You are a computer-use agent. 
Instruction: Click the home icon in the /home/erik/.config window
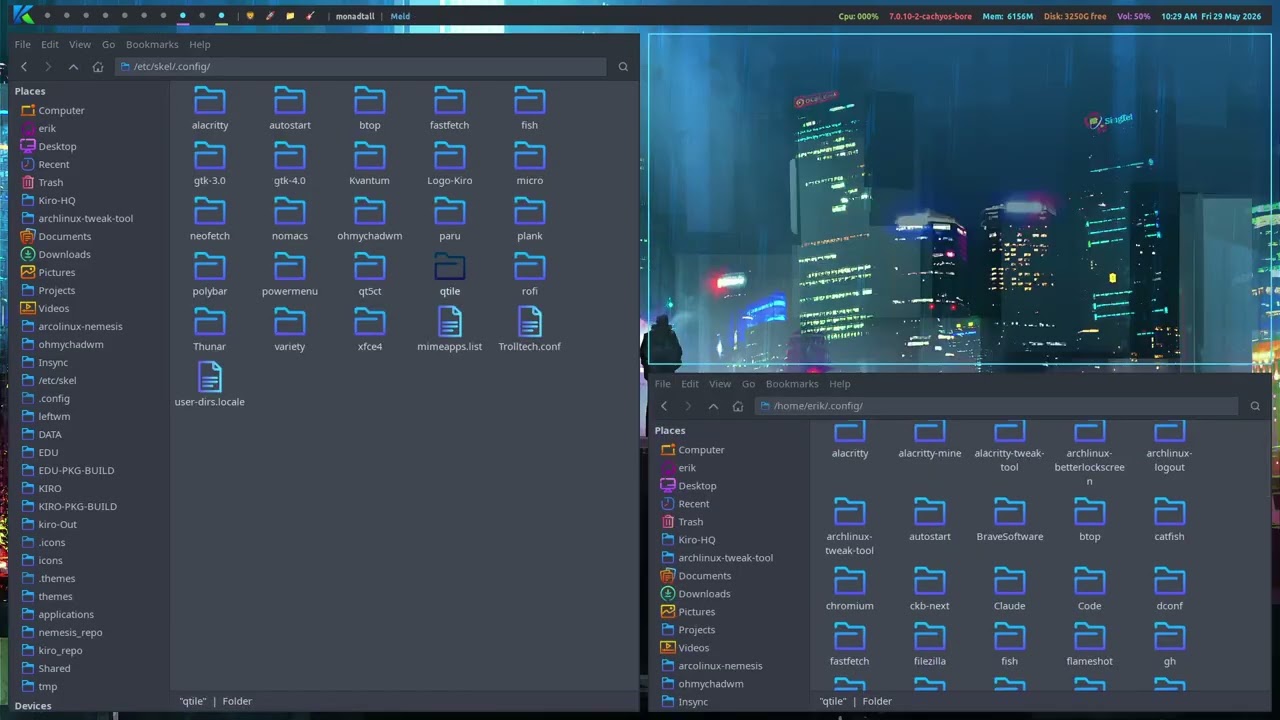click(x=738, y=406)
